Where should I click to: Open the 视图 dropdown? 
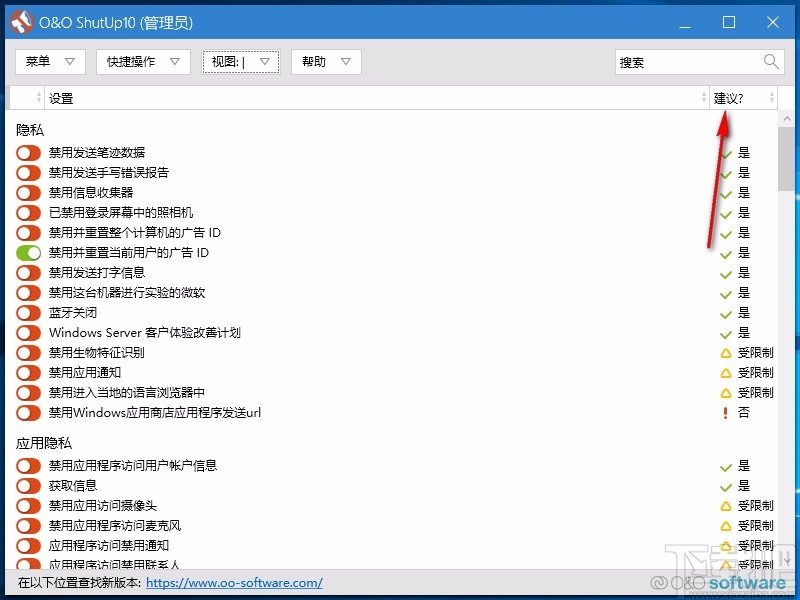pyautogui.click(x=240, y=61)
